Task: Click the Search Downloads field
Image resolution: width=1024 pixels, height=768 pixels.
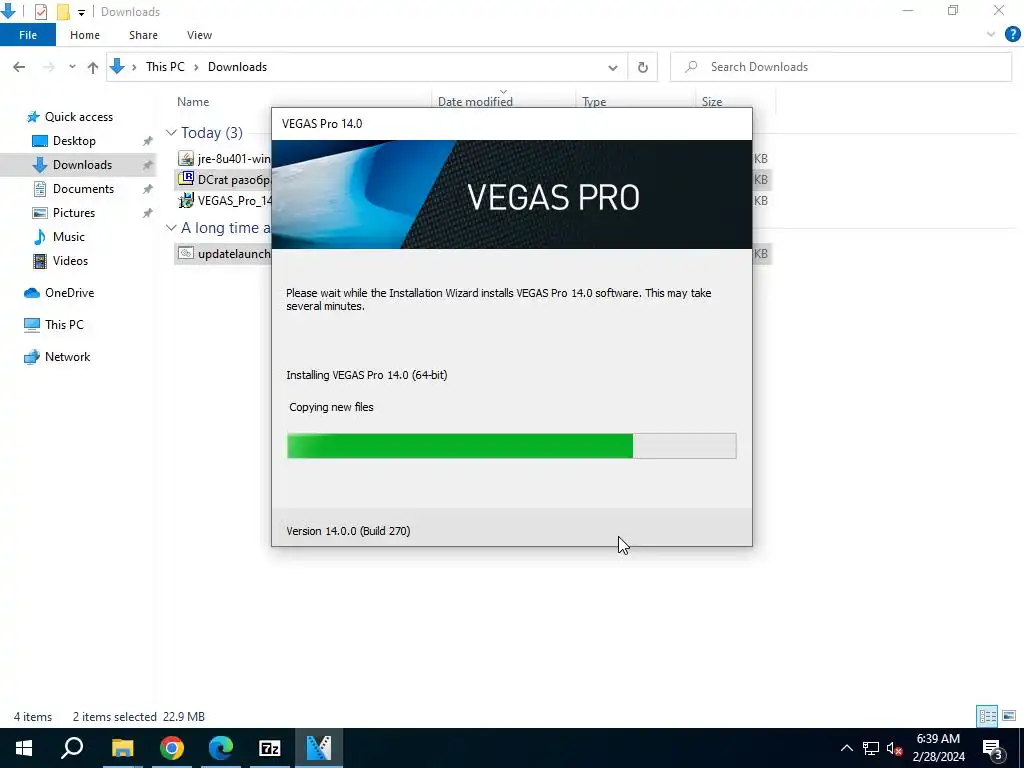Action: tap(841, 67)
